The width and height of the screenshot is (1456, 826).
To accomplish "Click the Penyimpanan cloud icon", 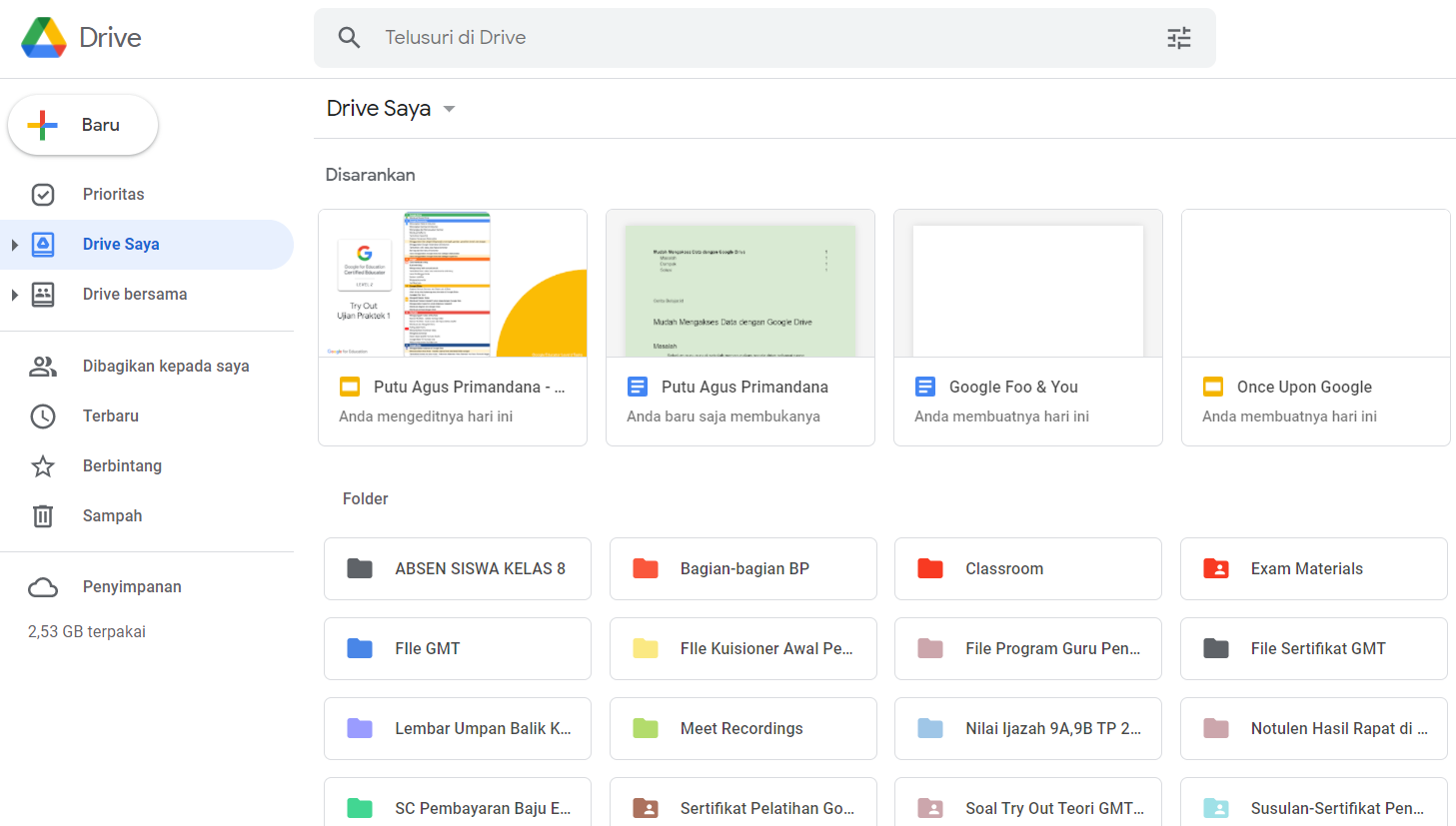I will [43, 587].
